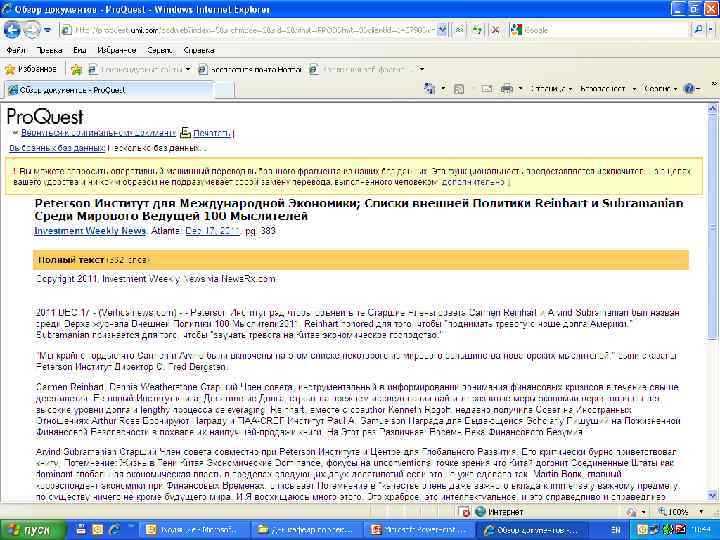The image size is (720, 540).
Task: Expand the Print options dropdown arrow
Action: point(520,88)
